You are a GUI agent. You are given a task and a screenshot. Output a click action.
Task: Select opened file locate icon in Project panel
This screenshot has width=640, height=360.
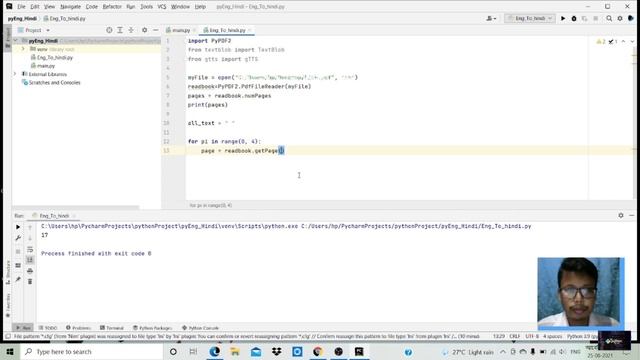coord(109,30)
